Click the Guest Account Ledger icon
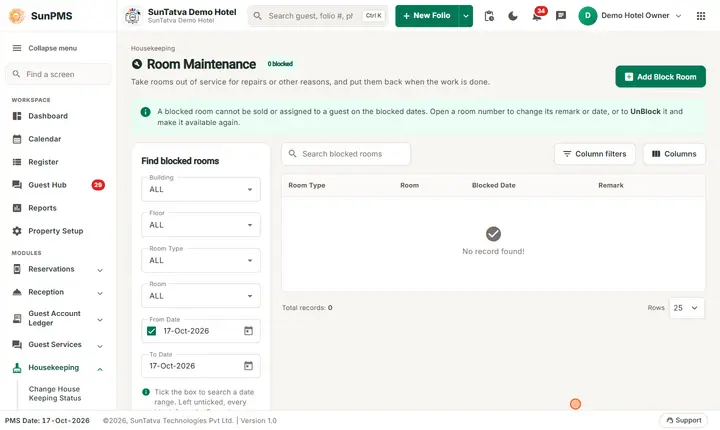The width and height of the screenshot is (720, 430). pyautogui.click(x=17, y=318)
